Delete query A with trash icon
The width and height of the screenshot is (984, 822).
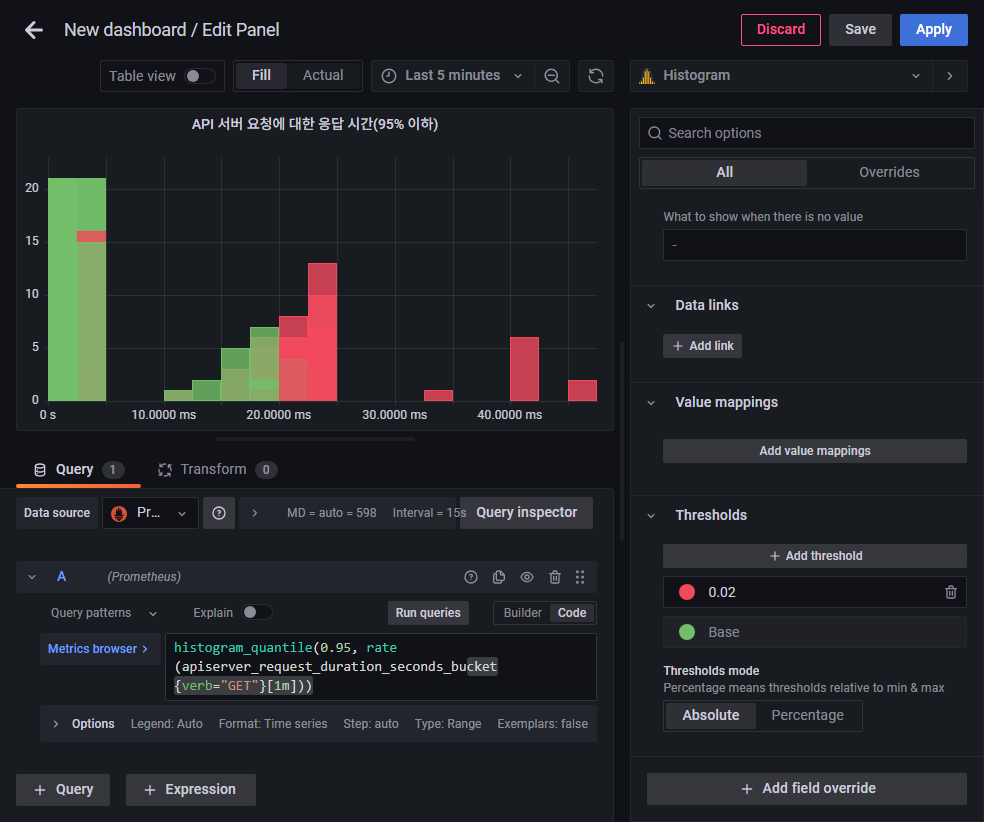click(555, 577)
